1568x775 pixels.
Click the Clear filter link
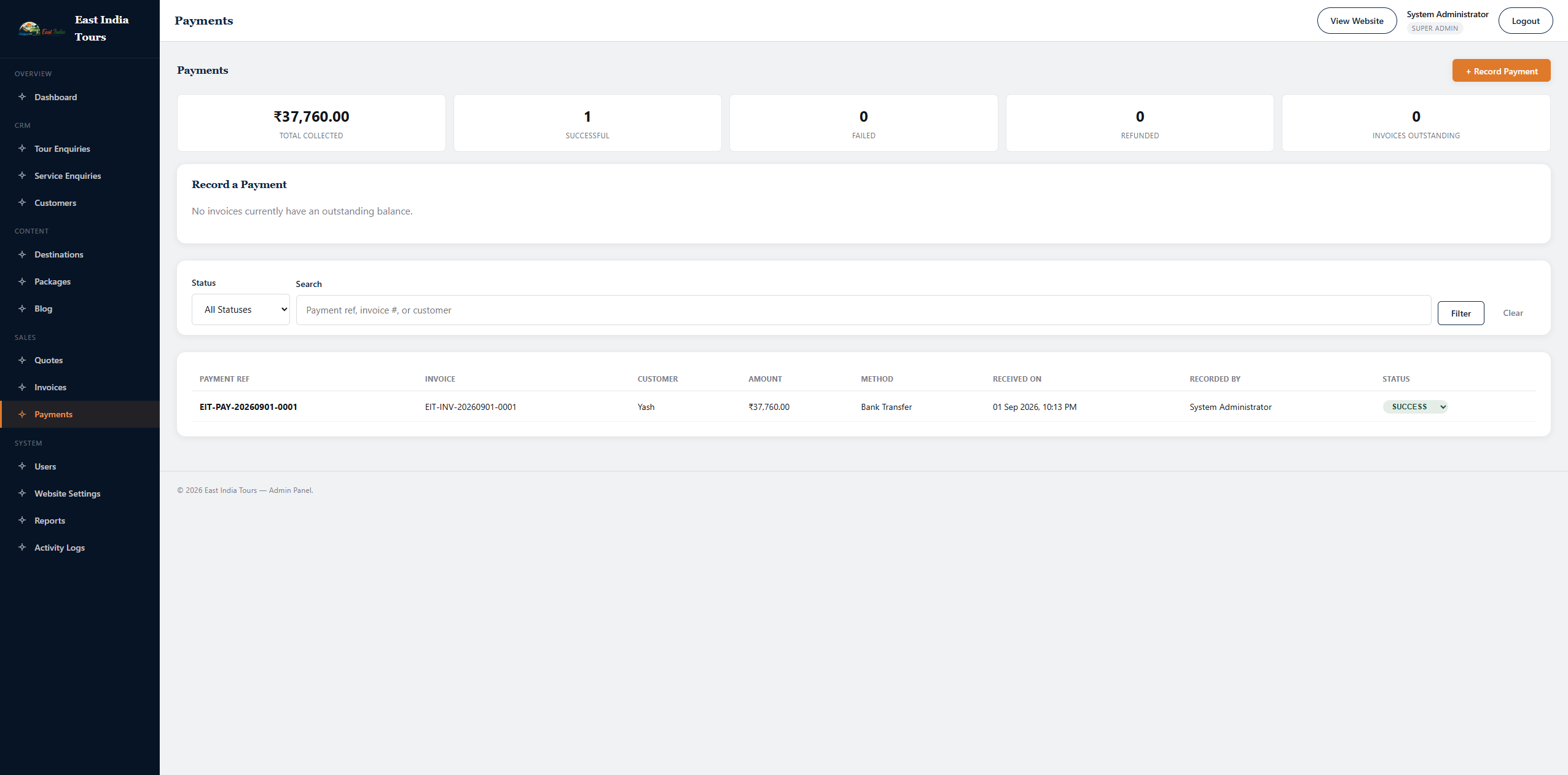[x=1513, y=313]
